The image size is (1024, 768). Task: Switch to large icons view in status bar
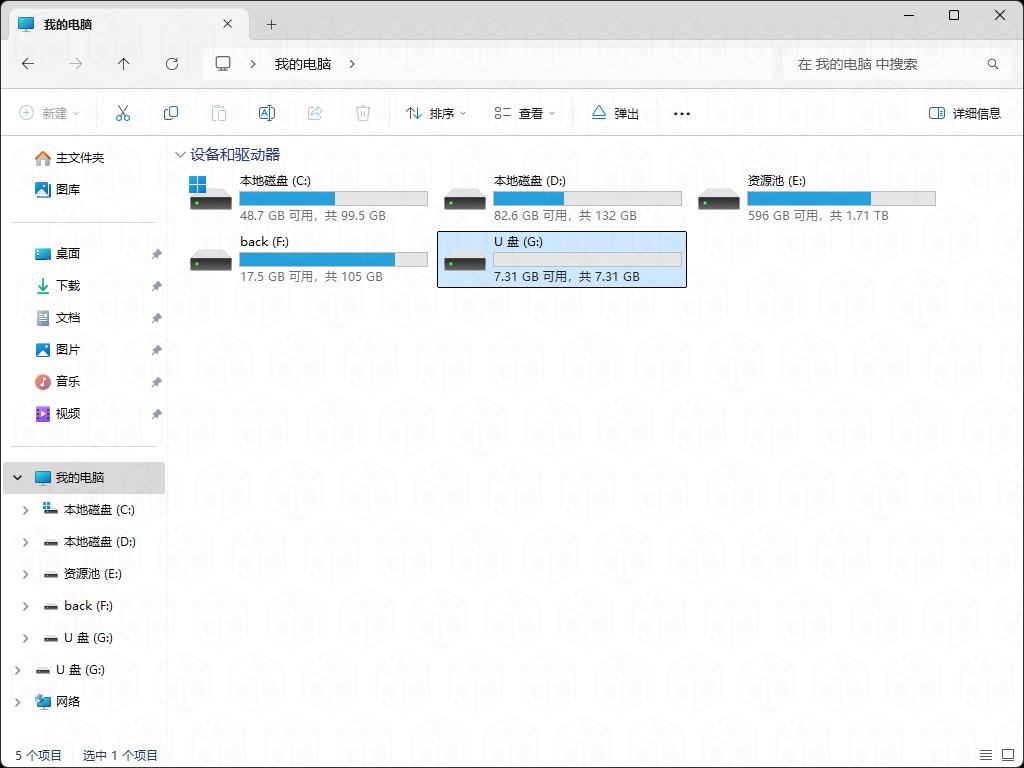coord(1008,755)
